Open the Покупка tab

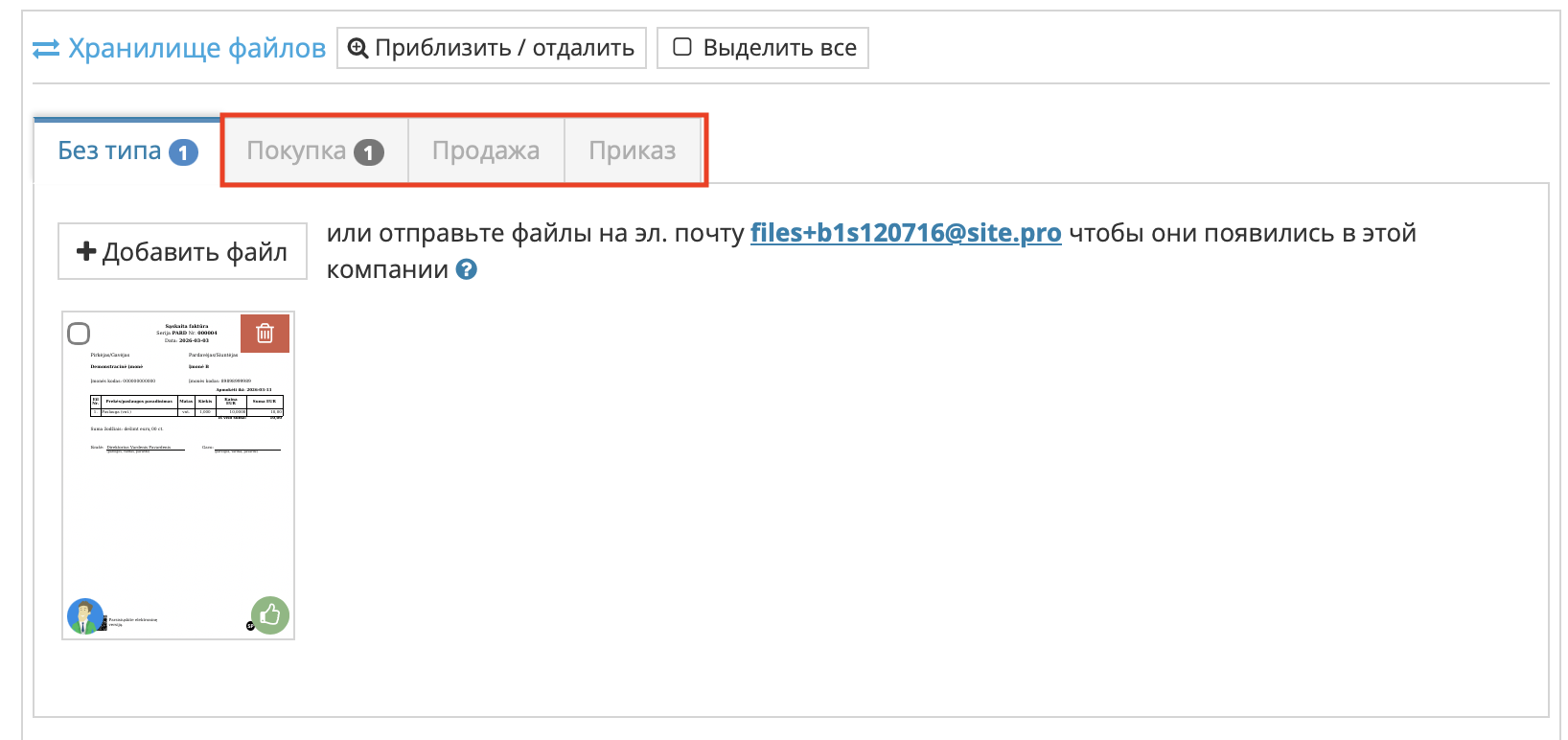point(315,151)
